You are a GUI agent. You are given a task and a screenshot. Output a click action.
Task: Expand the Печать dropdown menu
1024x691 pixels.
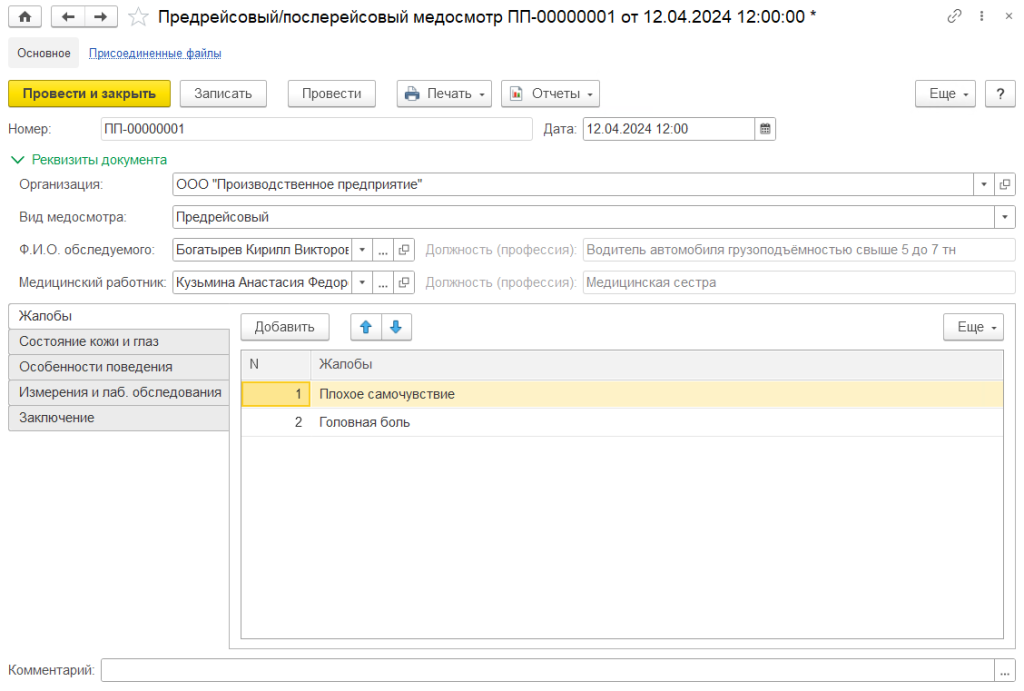click(x=445, y=93)
